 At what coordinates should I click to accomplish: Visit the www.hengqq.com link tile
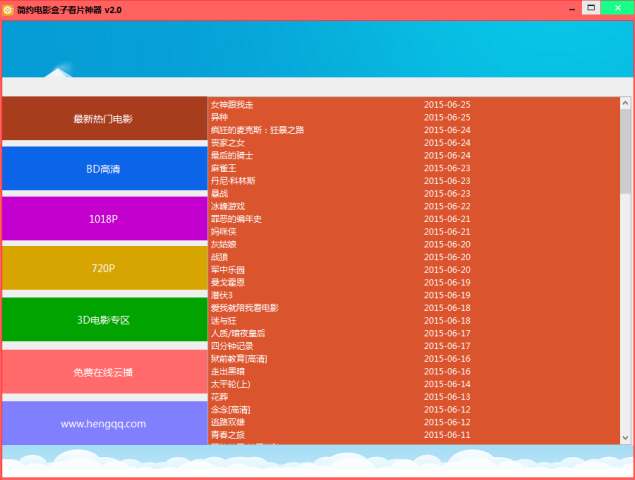pyautogui.click(x=103, y=423)
